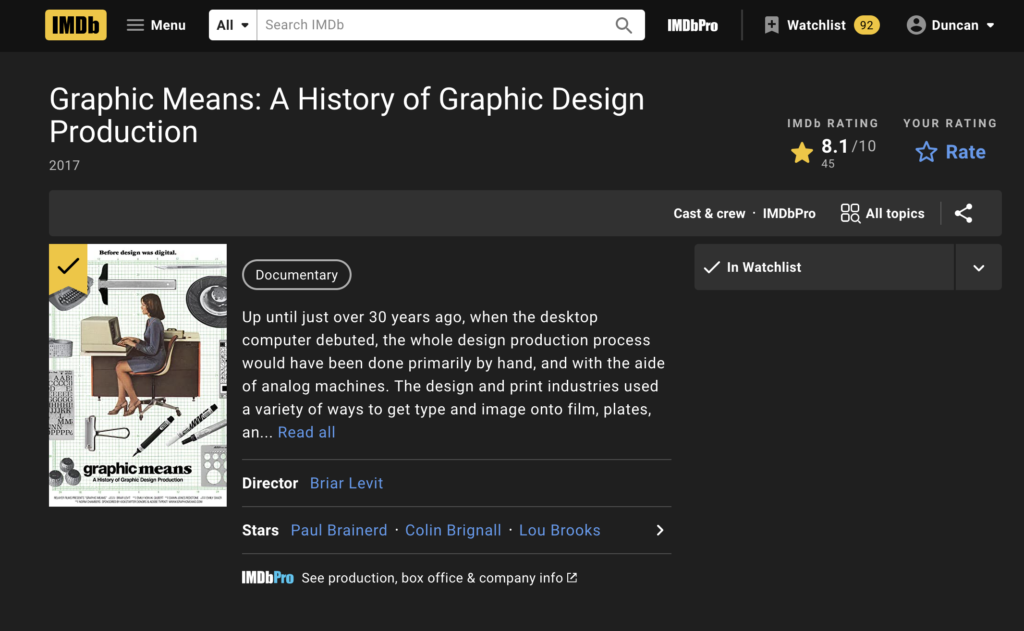The width and height of the screenshot is (1024, 631).
Task: Click the share icon
Action: click(x=963, y=213)
